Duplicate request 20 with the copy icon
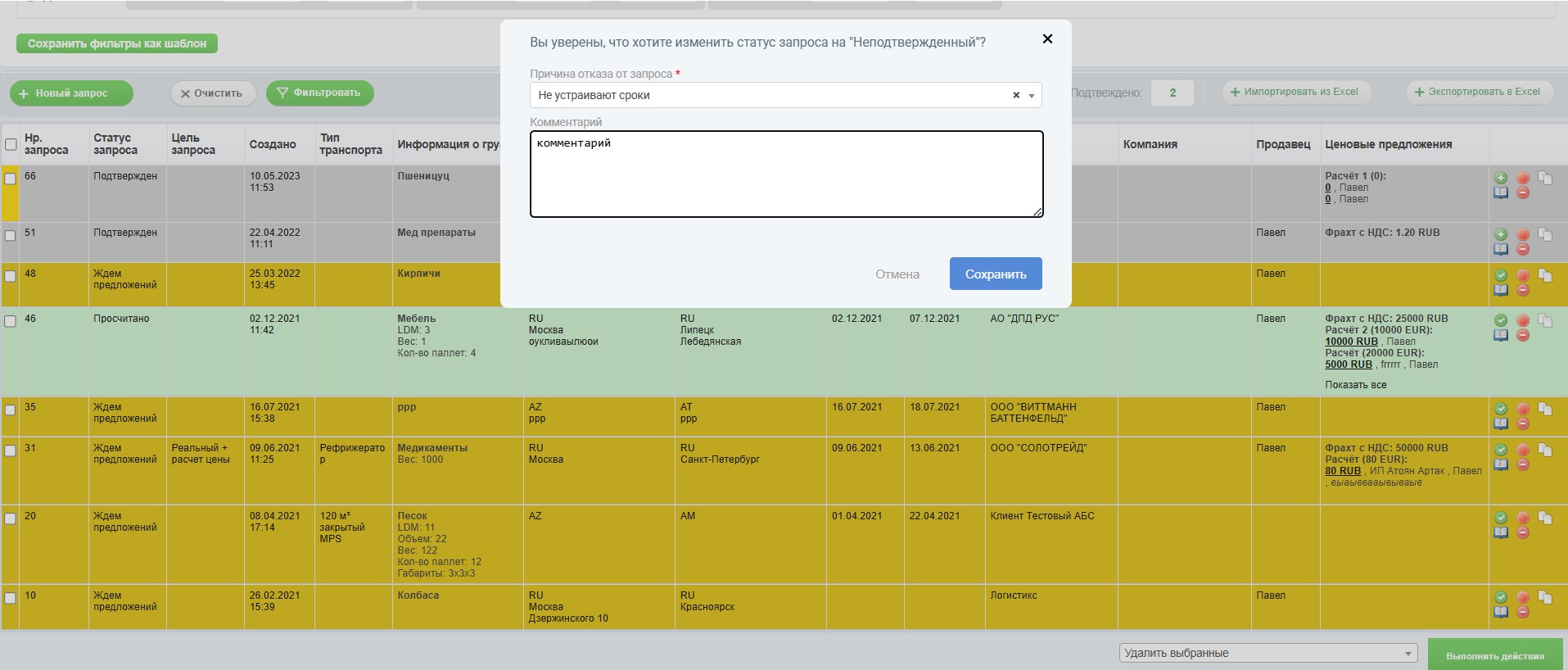This screenshot has height=670, width=1568. (x=1545, y=518)
